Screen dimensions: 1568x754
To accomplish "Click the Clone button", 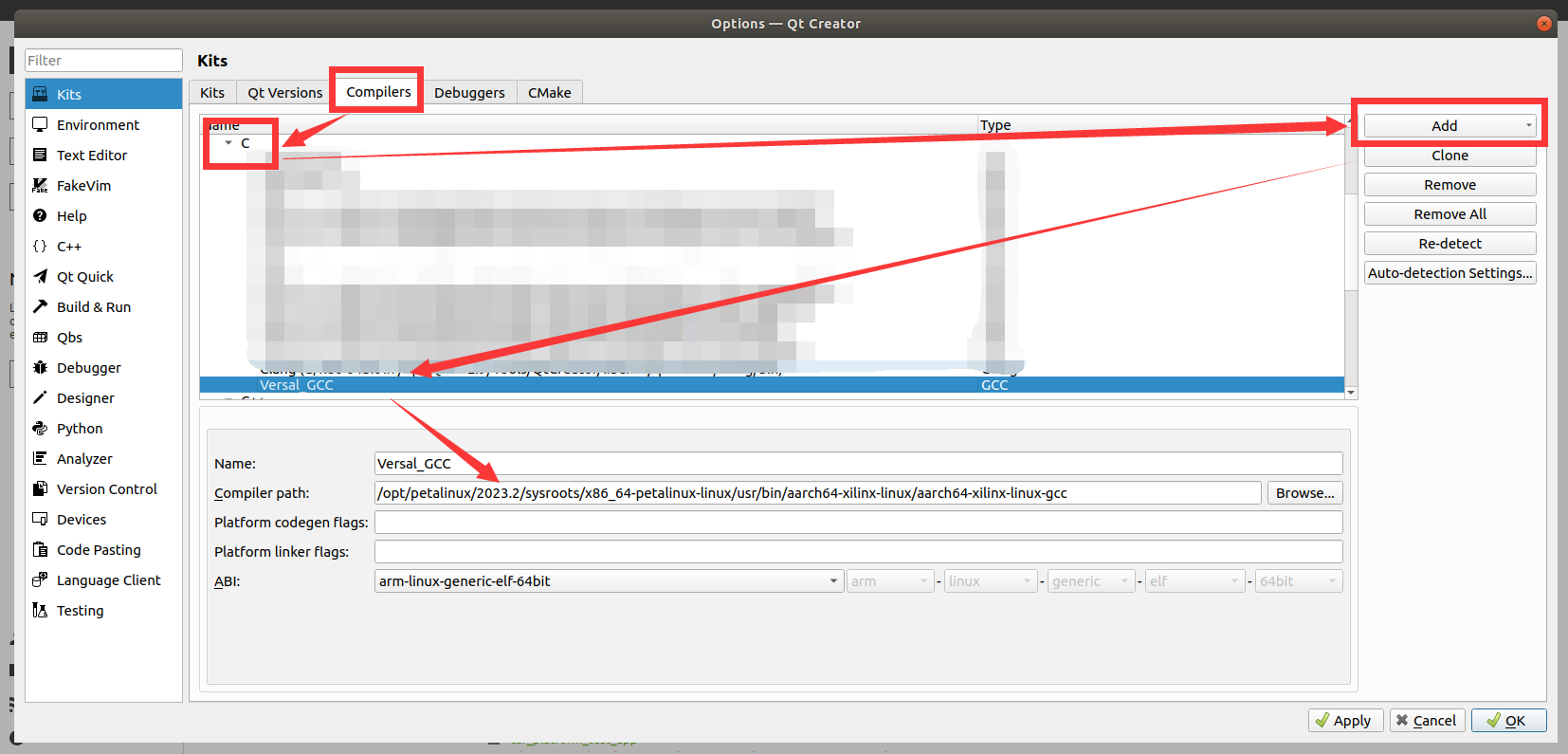I will coord(1449,156).
